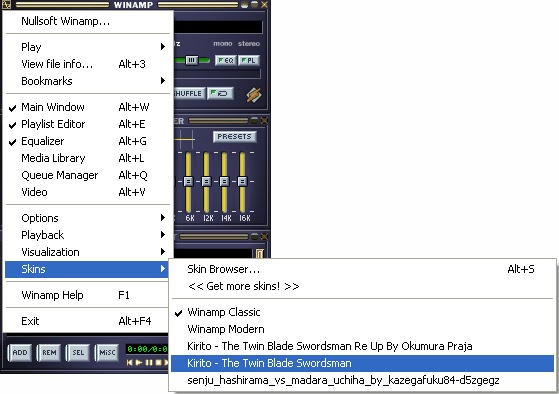The width and height of the screenshot is (559, 394).
Task: Toggle the EQ button in main window
Action: point(226,61)
